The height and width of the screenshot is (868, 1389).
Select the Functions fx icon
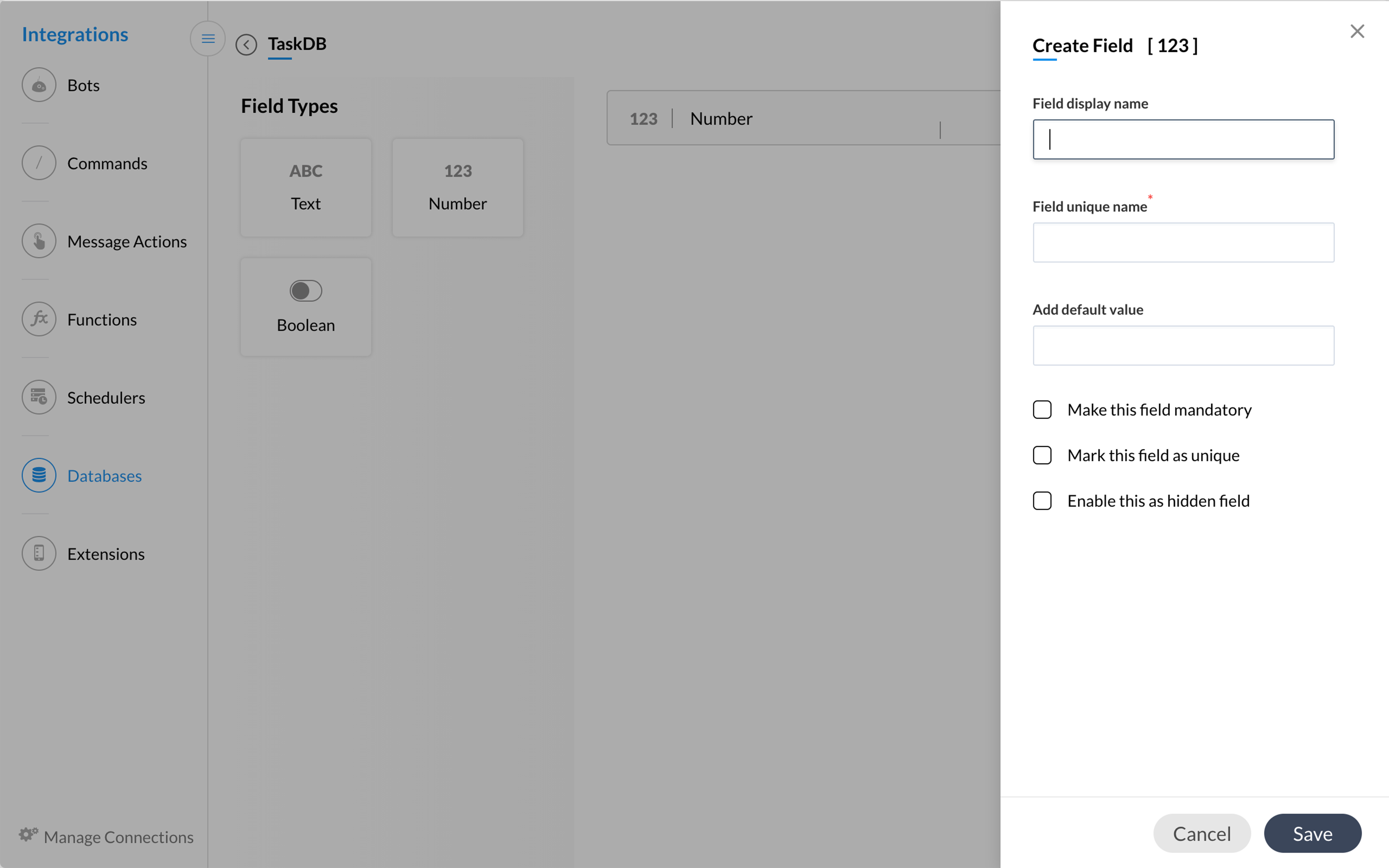click(39, 319)
